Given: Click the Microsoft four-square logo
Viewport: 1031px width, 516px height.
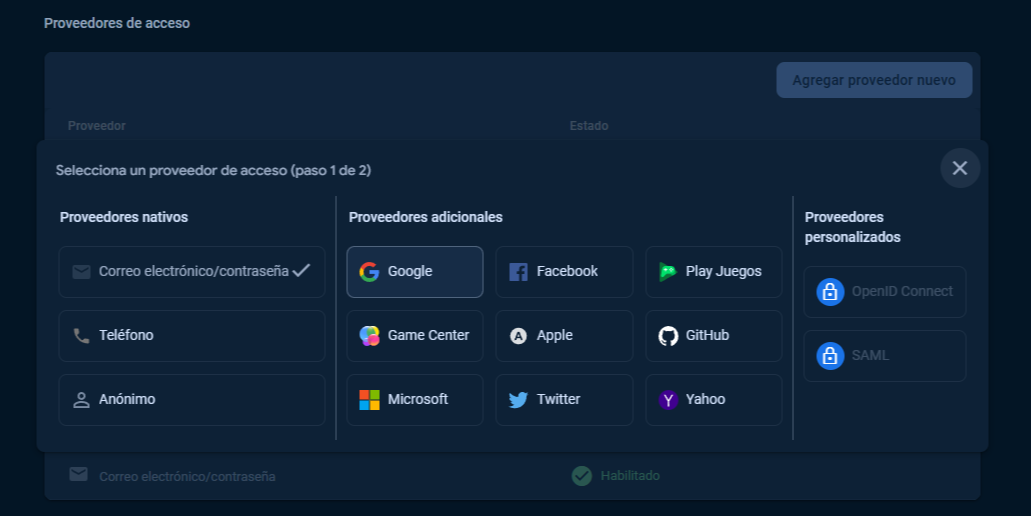Looking at the screenshot, I should 370,400.
